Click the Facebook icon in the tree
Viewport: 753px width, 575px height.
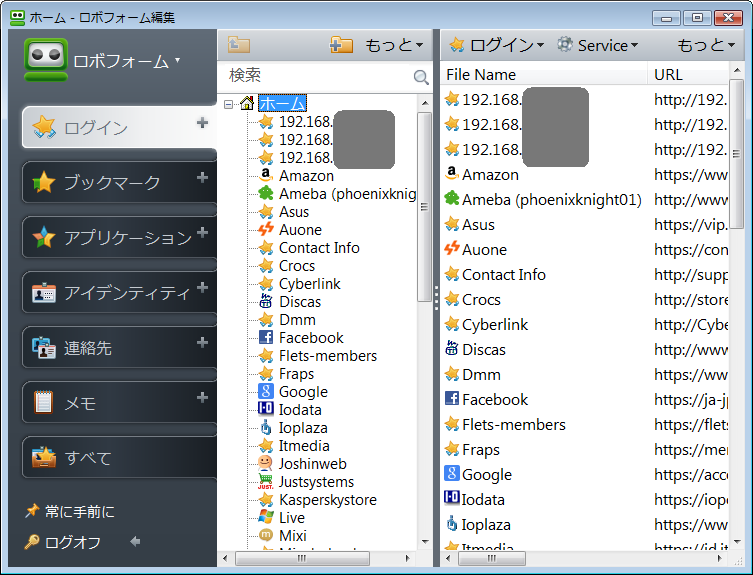266,338
